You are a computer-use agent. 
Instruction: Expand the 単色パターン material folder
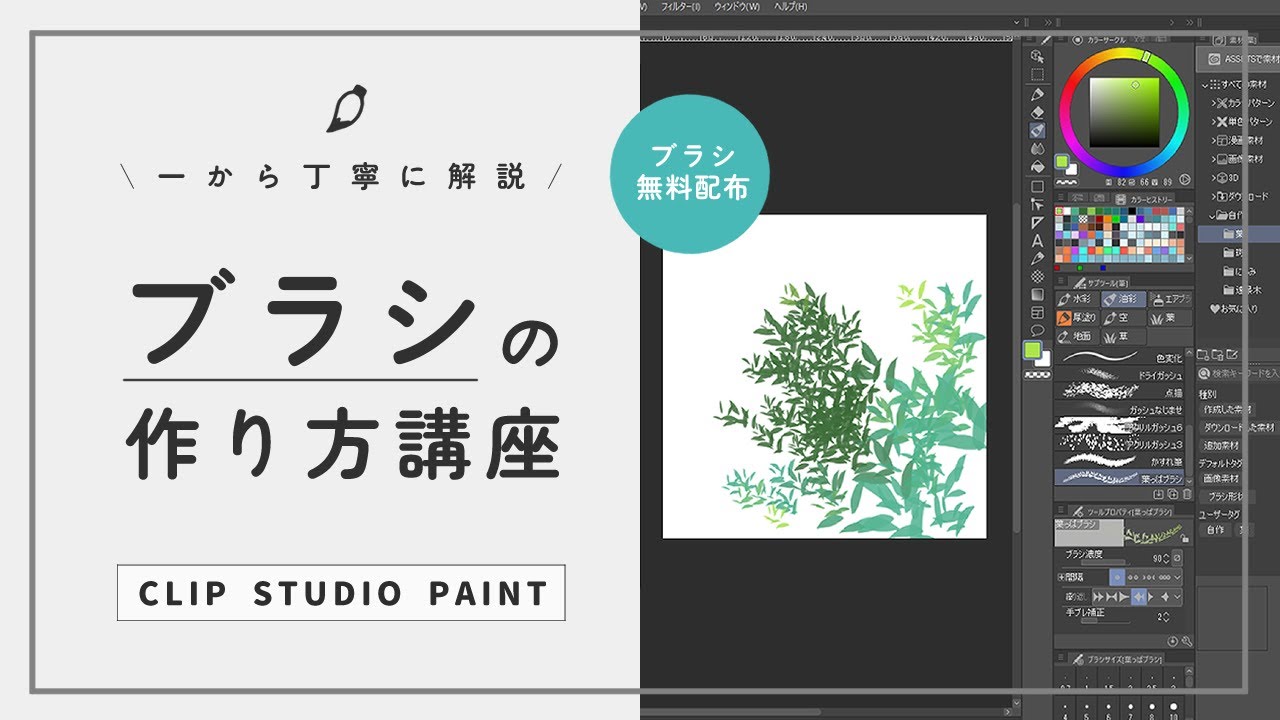(x=1213, y=121)
